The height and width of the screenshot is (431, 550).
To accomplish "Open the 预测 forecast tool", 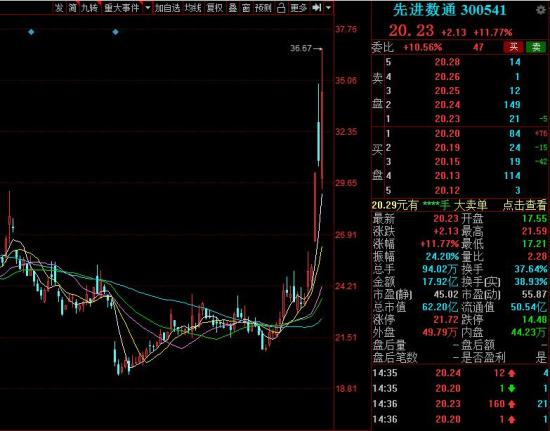I will pyautogui.click(x=263, y=8).
